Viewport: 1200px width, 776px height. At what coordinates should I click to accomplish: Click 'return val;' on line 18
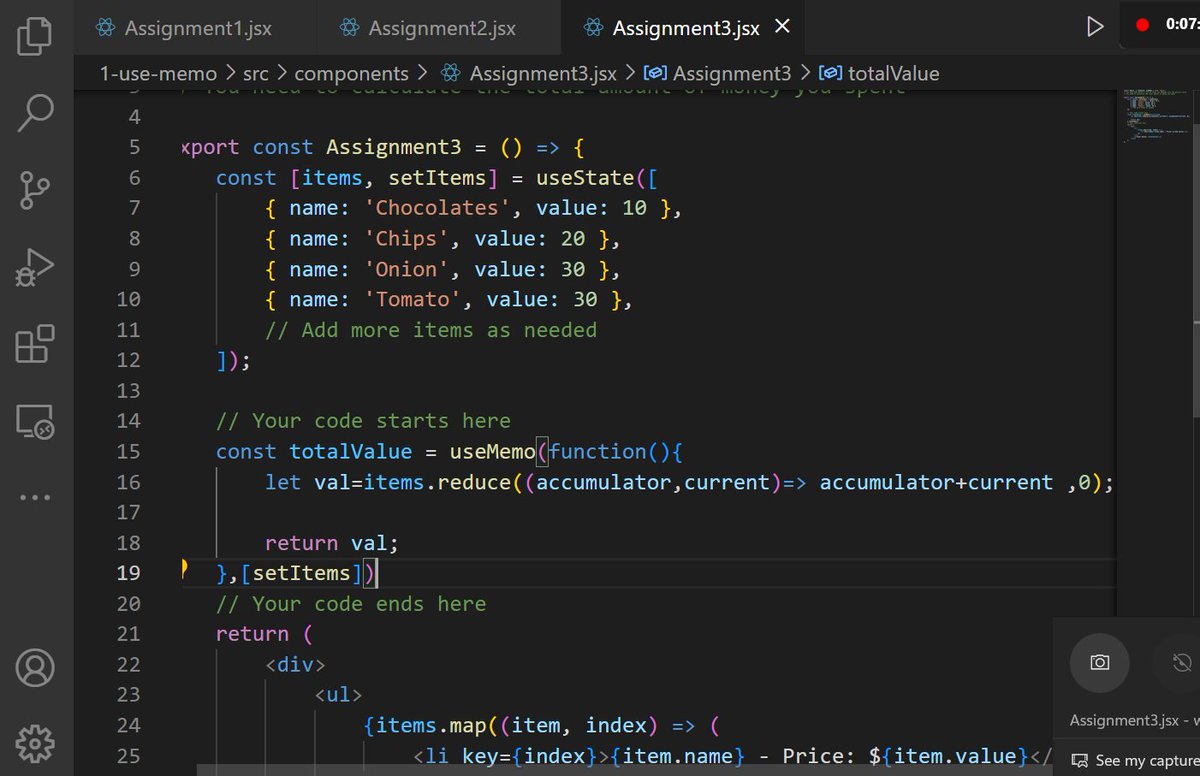(x=332, y=543)
